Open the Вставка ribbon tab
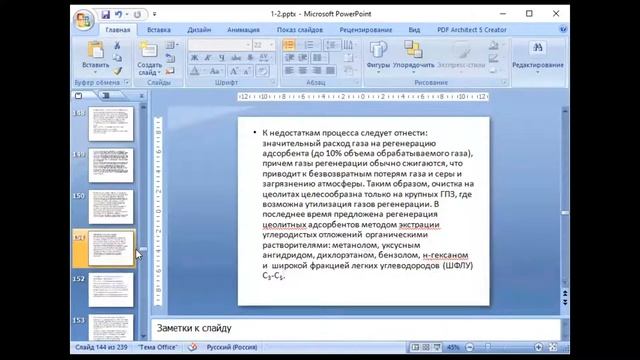 click(x=159, y=30)
